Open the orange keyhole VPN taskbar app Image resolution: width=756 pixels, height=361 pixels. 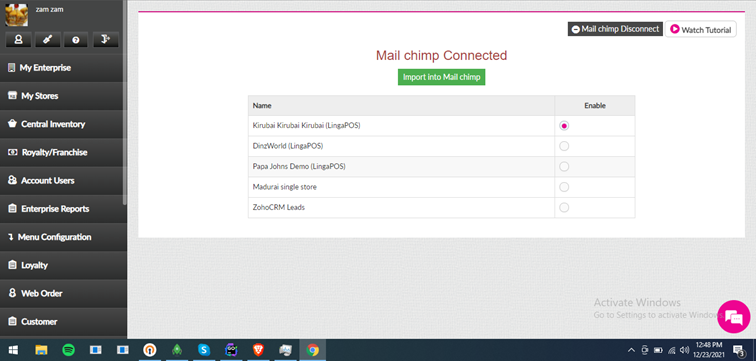point(150,350)
